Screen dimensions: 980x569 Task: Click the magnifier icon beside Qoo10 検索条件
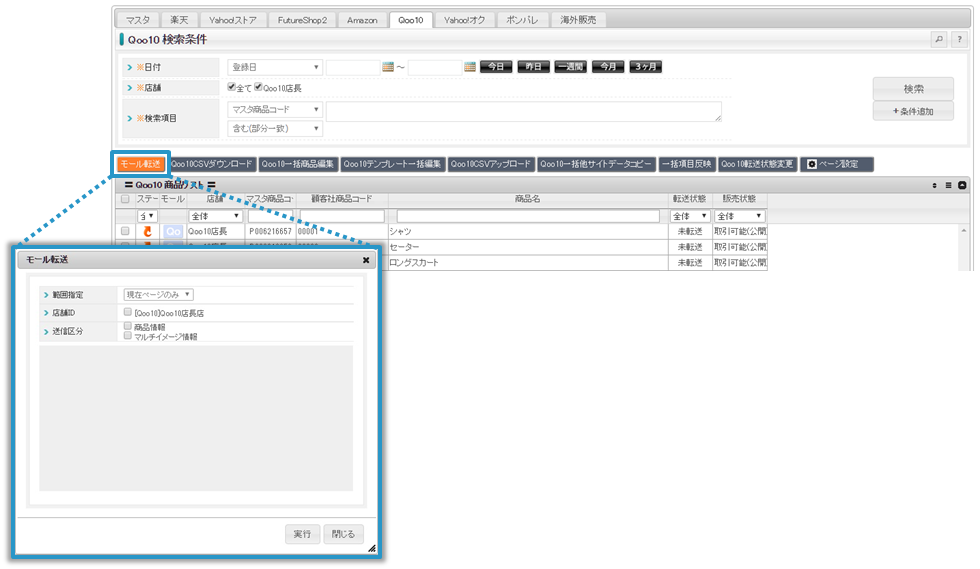click(x=939, y=39)
